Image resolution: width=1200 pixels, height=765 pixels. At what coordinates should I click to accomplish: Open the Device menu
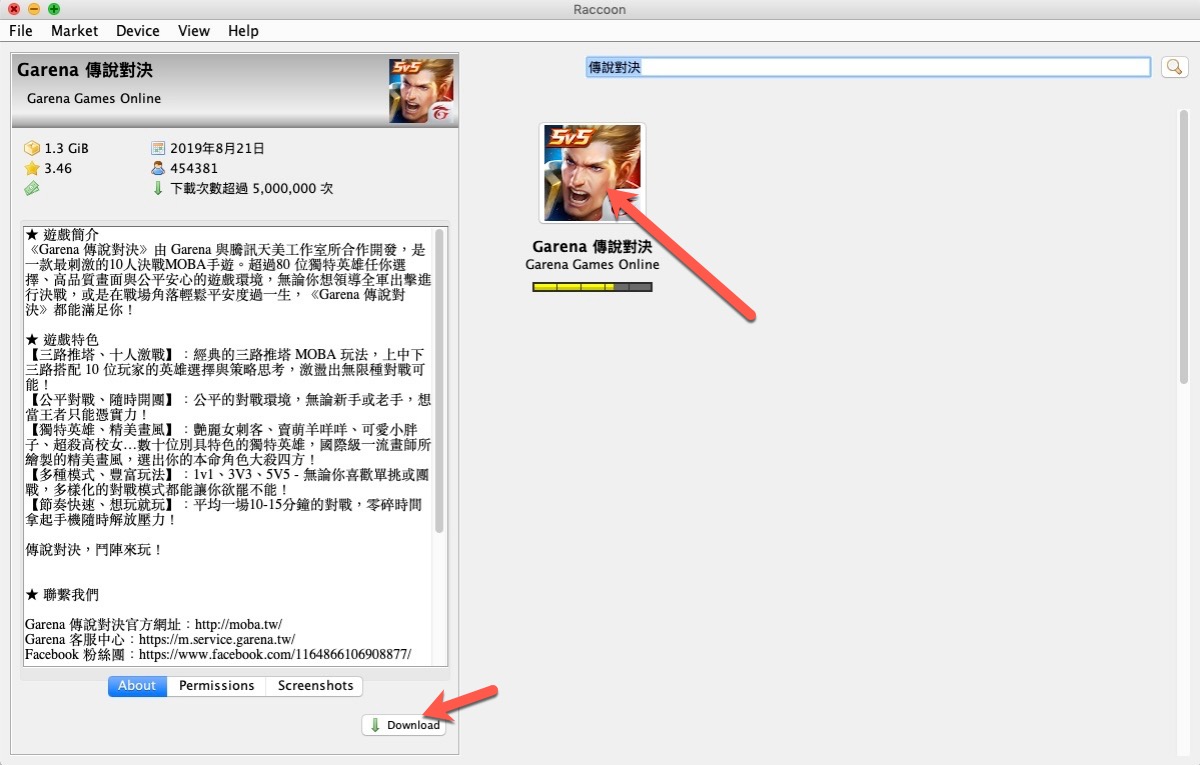tap(138, 31)
